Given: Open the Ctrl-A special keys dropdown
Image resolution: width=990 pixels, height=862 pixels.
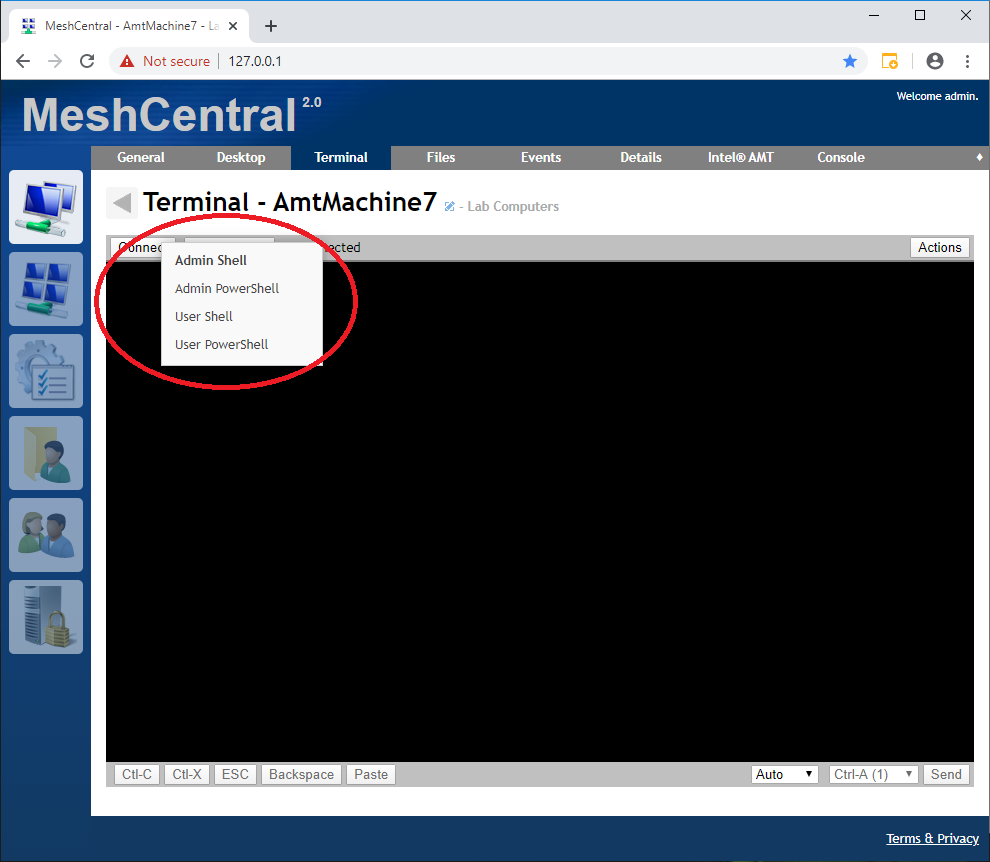Looking at the screenshot, I should tap(873, 773).
